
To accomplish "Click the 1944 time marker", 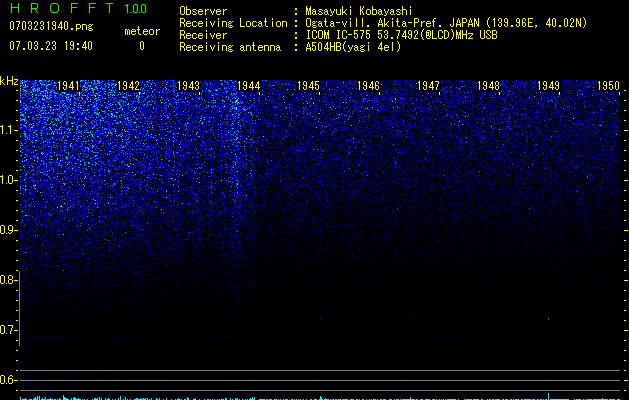I will [248, 86].
